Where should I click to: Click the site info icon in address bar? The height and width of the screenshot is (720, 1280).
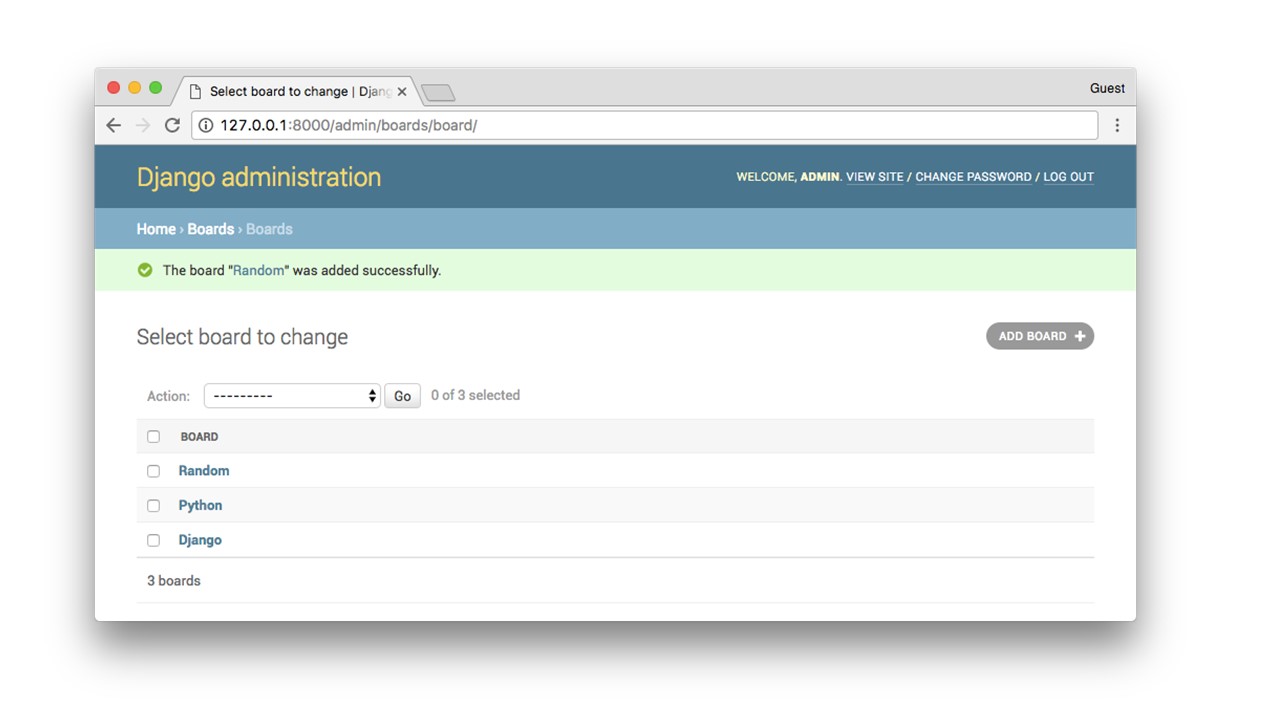(x=206, y=125)
